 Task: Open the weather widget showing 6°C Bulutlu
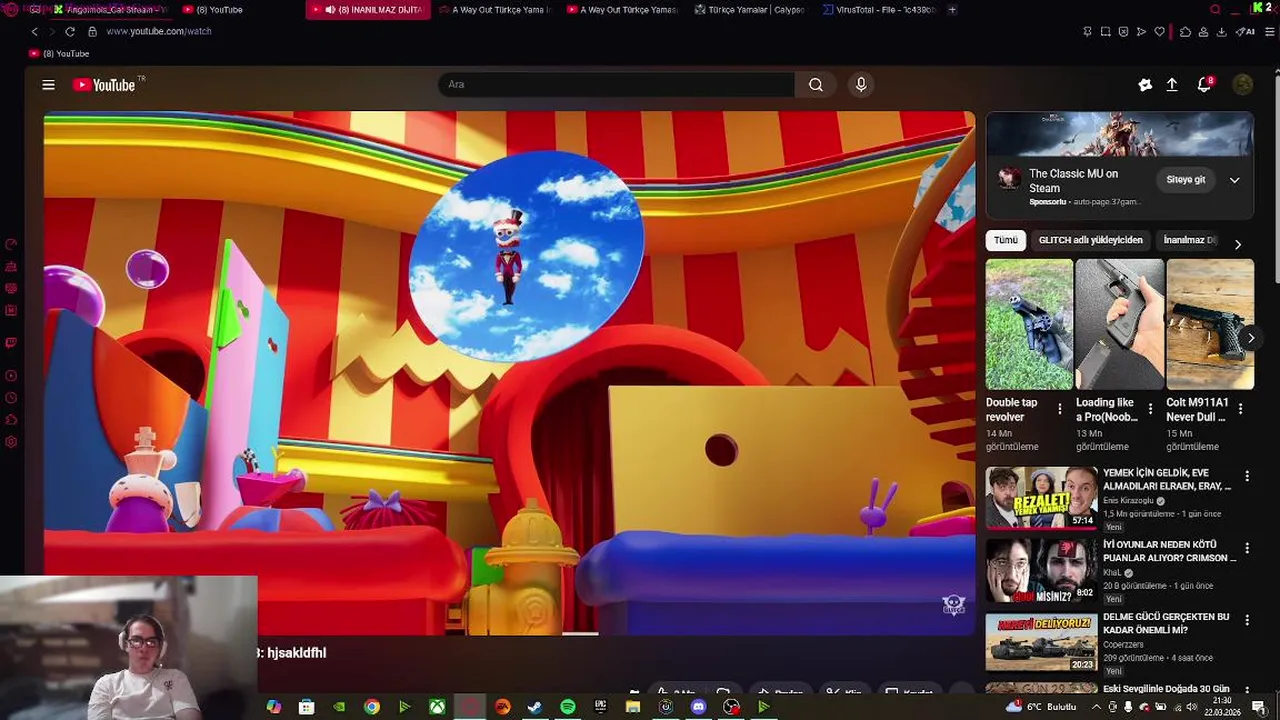[x=1041, y=707]
